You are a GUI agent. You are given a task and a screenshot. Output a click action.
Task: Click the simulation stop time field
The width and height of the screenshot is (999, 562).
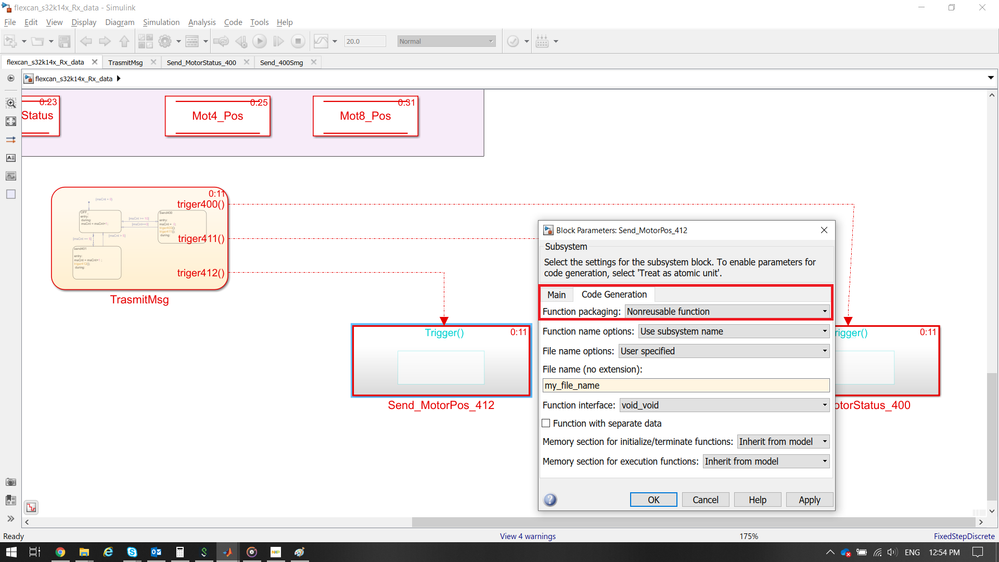pyautogui.click(x=364, y=41)
